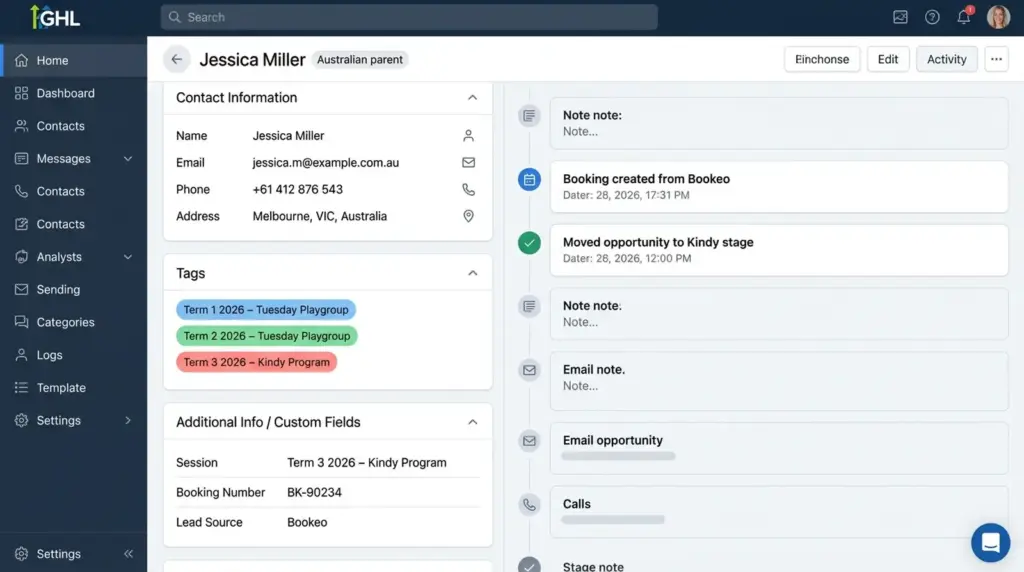The width and height of the screenshot is (1024, 572).
Task: Open the Moved opportunity to Kindy stage card
Action: tap(778, 250)
